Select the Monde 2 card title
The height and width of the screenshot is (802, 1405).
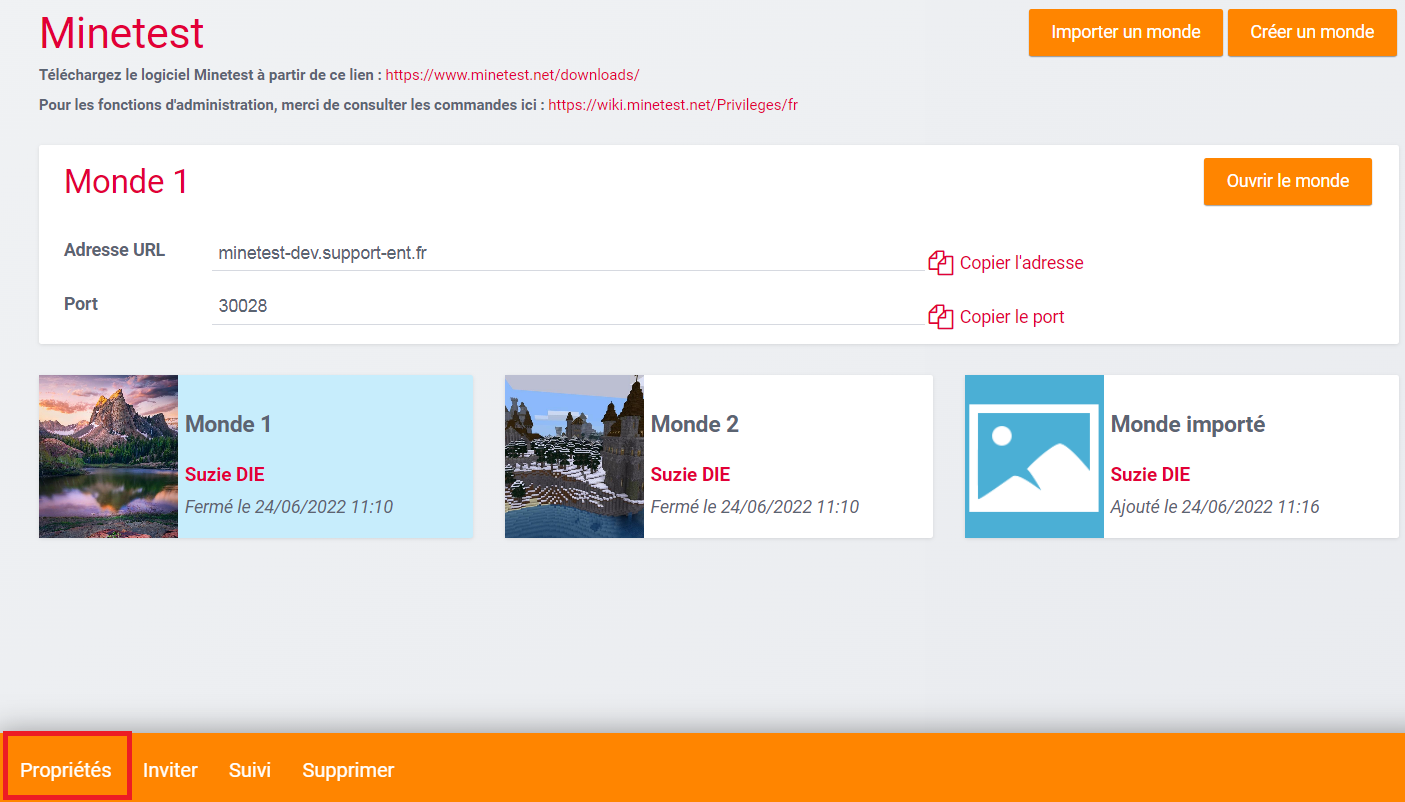[695, 424]
